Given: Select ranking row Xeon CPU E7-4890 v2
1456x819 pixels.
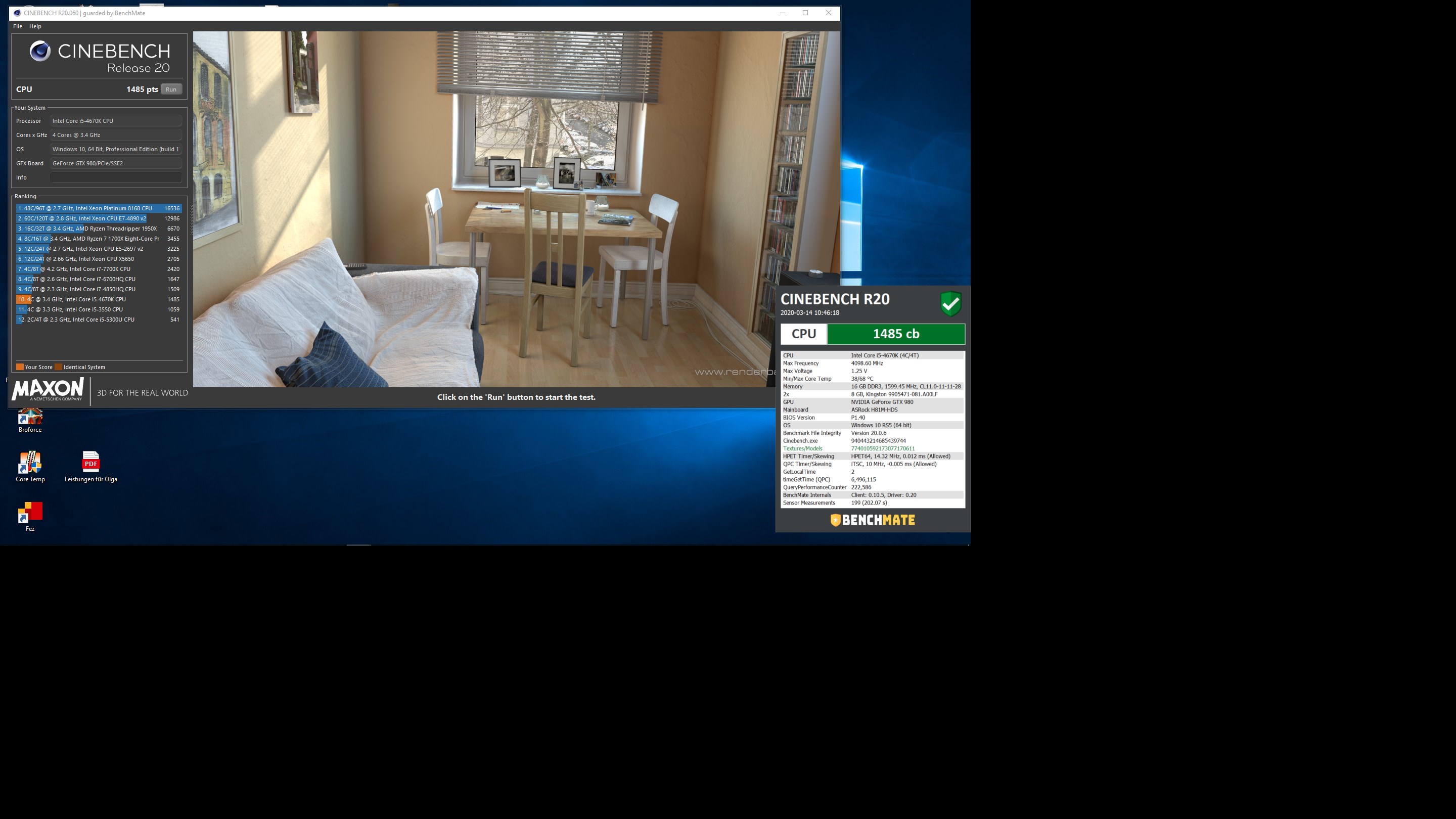Looking at the screenshot, I should coord(99,219).
